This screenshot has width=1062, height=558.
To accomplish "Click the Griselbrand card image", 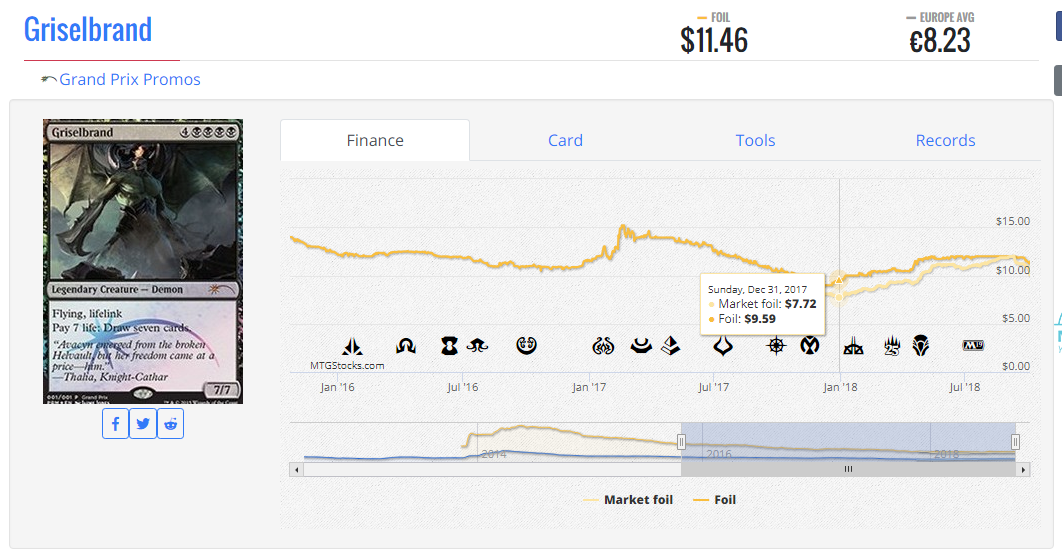I will pyautogui.click(x=143, y=262).
